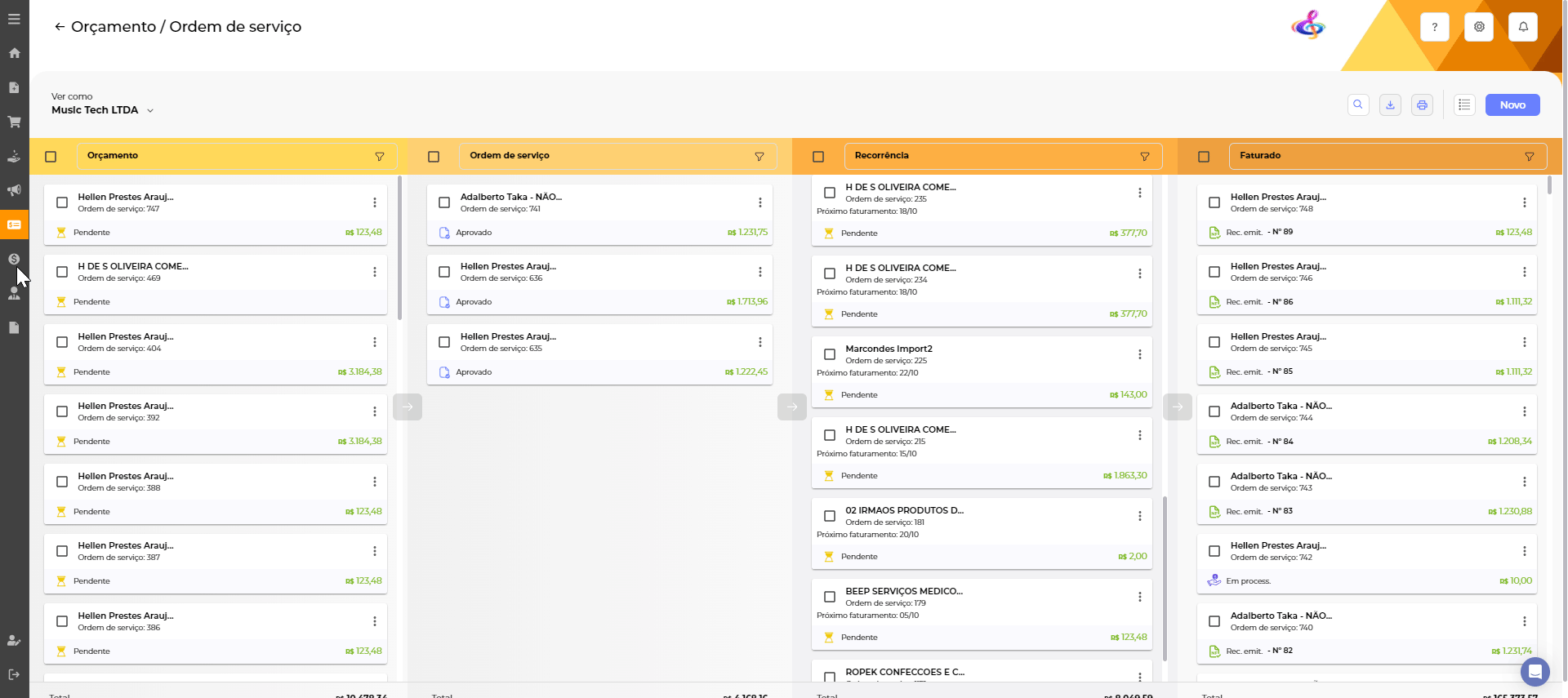1568x698 pixels.
Task: Open options menu for order 747 card
Action: click(375, 202)
